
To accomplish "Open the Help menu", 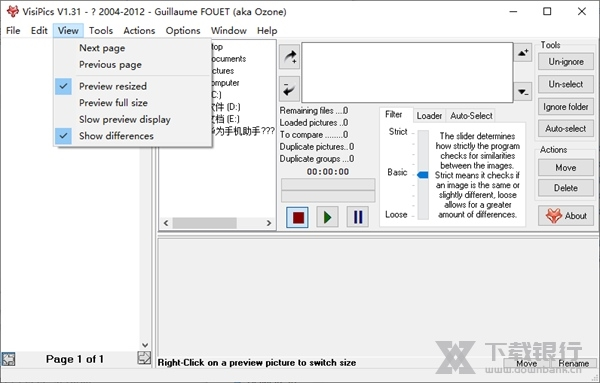I will [x=267, y=31].
